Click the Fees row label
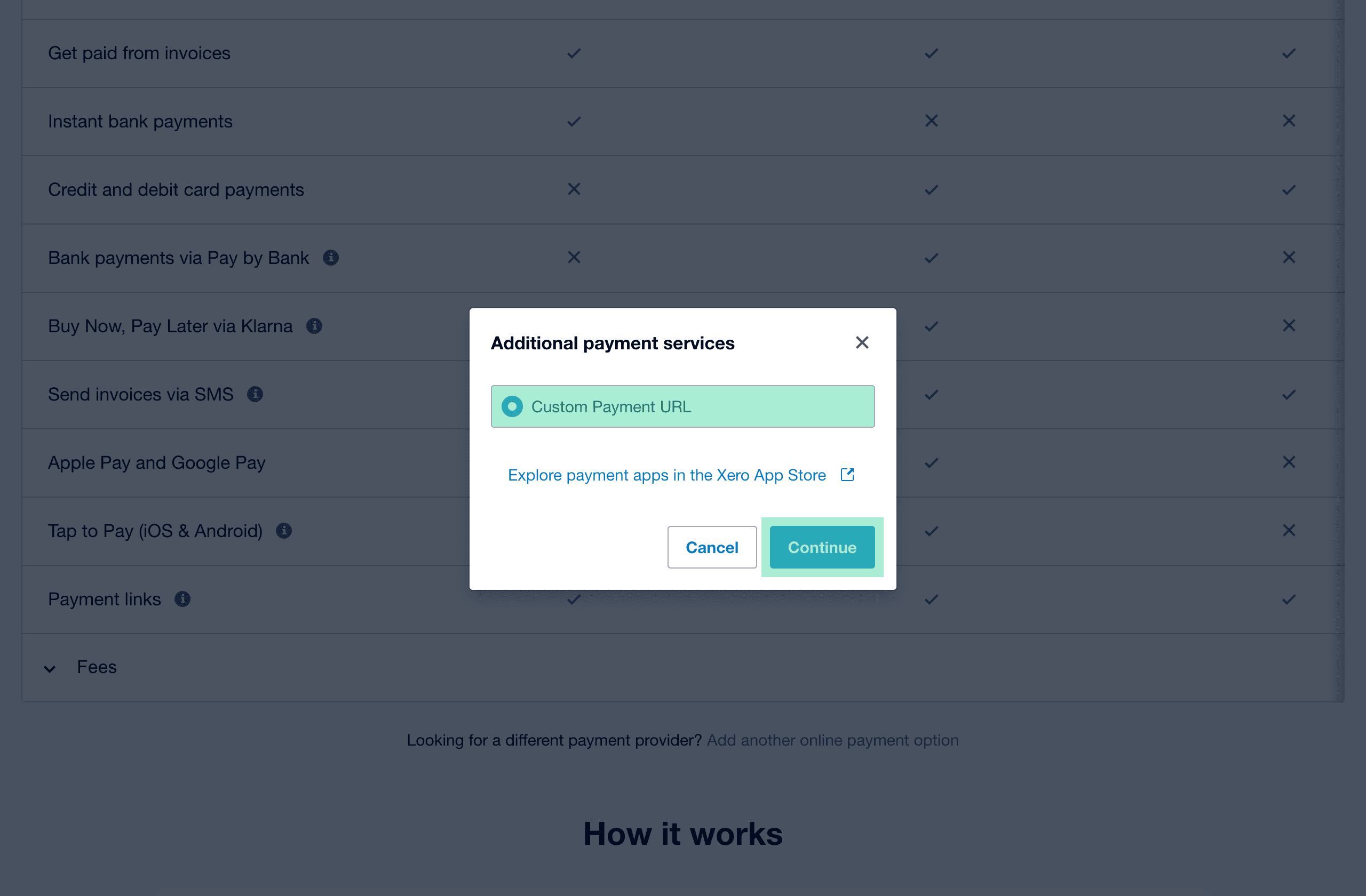The image size is (1366, 896). pos(97,667)
